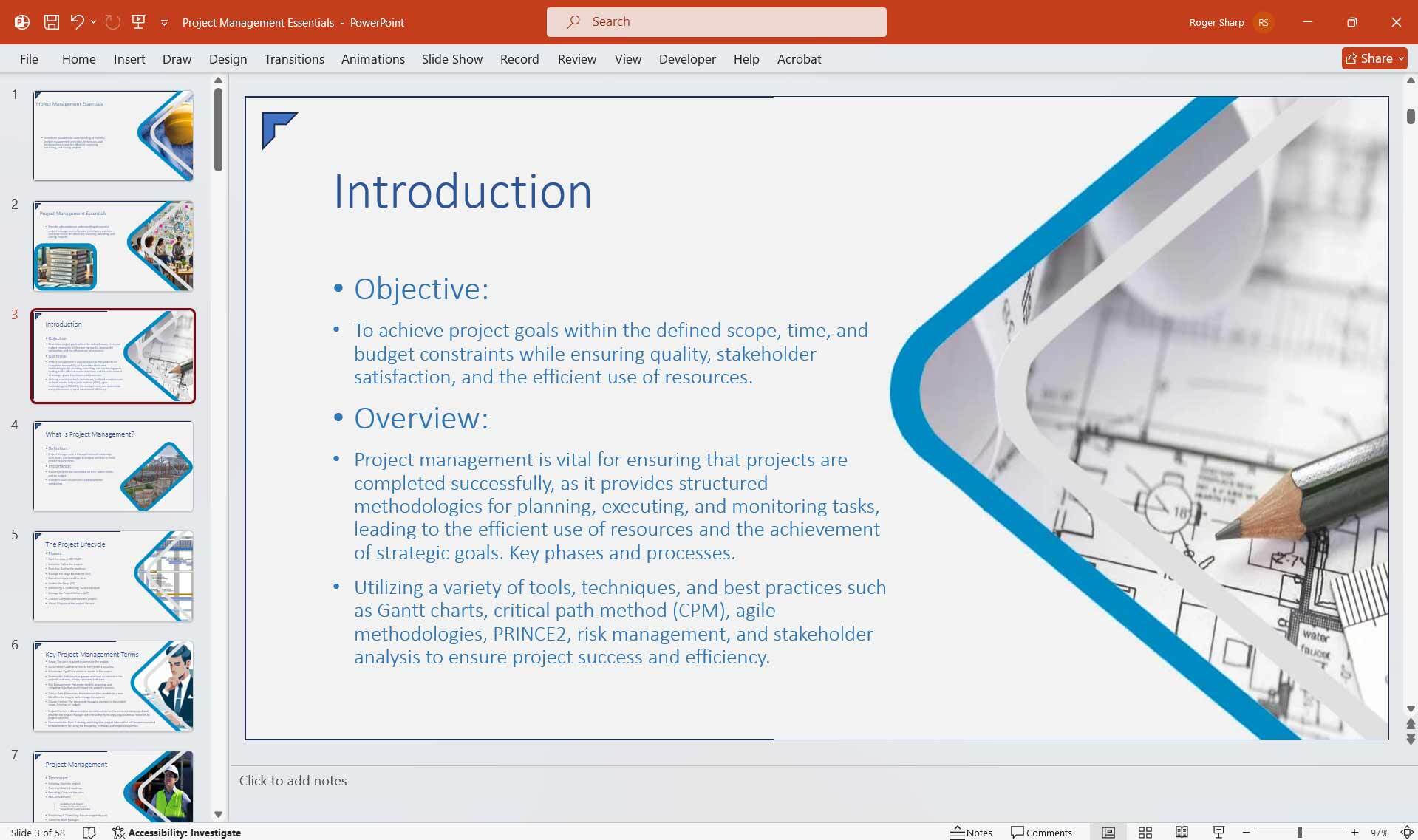Click the Undo arrow icon
This screenshot has height=840, width=1418.
(x=77, y=22)
